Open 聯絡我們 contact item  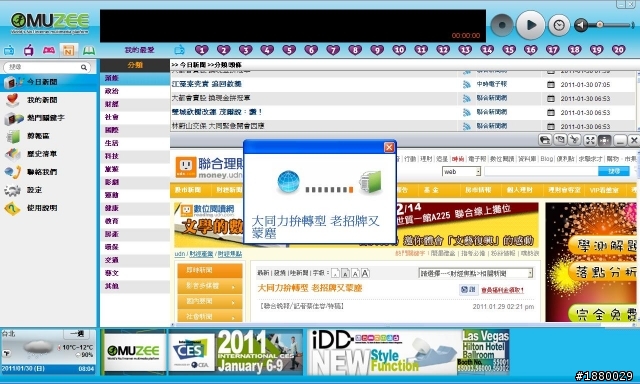(48, 172)
